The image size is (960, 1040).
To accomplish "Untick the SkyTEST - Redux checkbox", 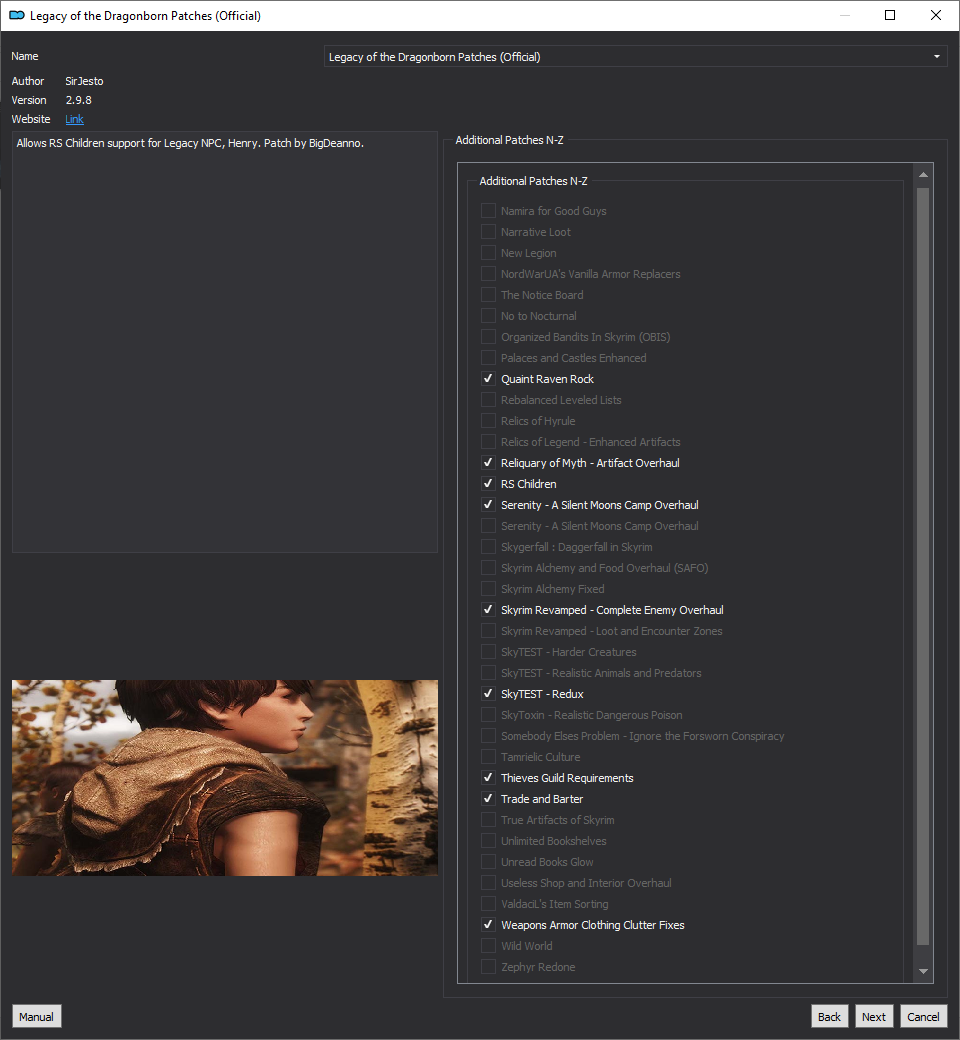I will click(488, 694).
